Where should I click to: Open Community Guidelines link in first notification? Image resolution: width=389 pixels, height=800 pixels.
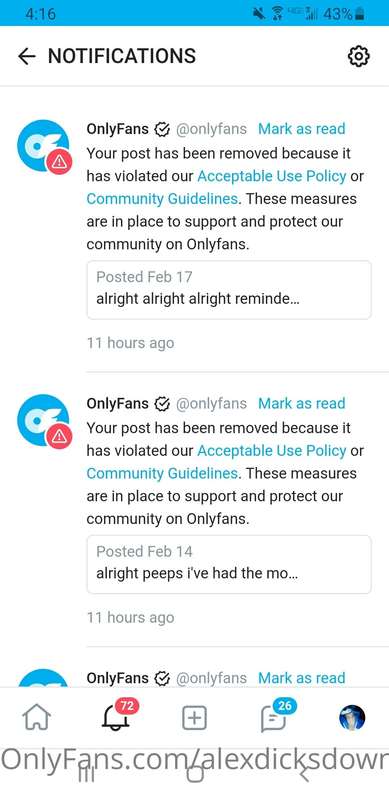162,198
